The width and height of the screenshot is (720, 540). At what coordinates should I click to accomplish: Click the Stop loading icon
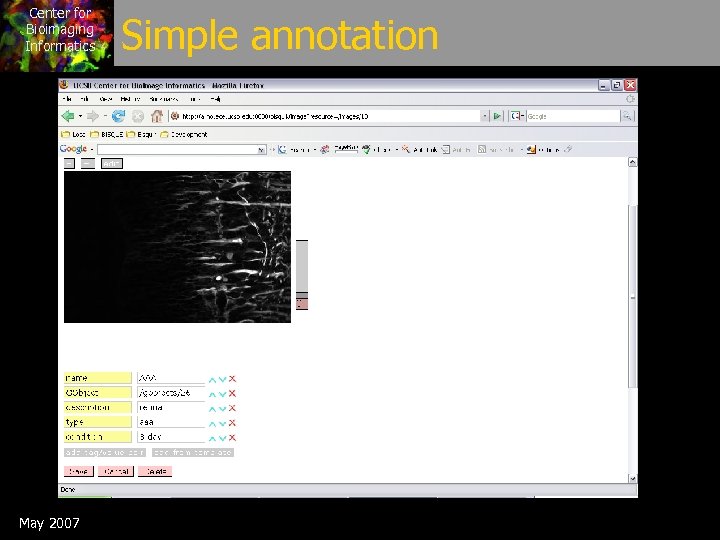[x=138, y=116]
